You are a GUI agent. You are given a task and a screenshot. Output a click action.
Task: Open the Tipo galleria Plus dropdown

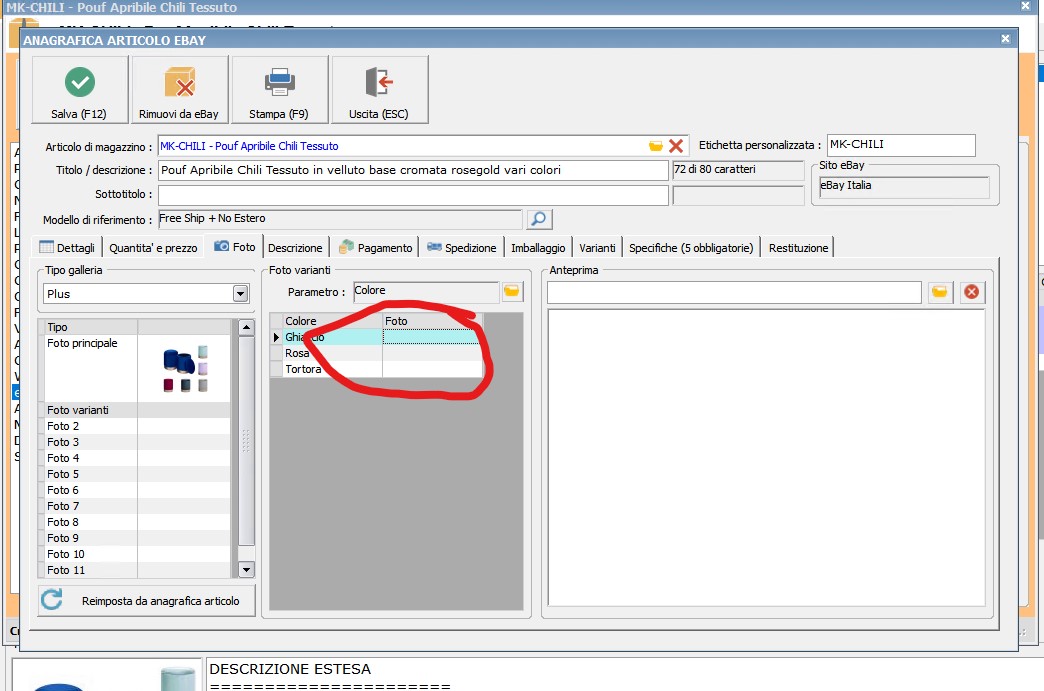240,294
